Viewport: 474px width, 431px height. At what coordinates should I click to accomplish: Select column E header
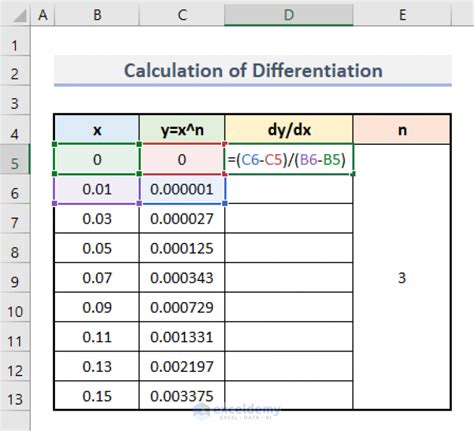pyautogui.click(x=402, y=15)
